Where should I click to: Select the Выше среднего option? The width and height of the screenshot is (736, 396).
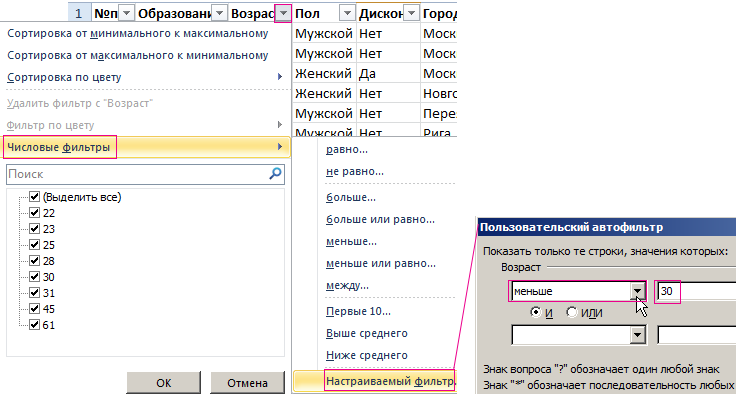367,333
